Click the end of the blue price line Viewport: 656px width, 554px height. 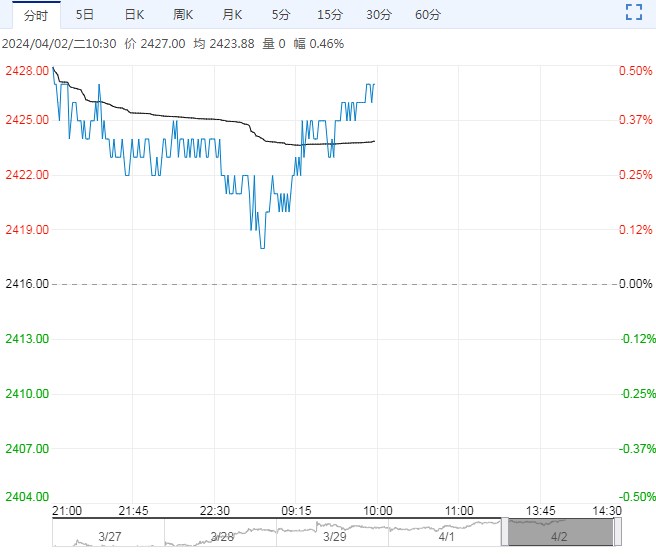point(374,85)
